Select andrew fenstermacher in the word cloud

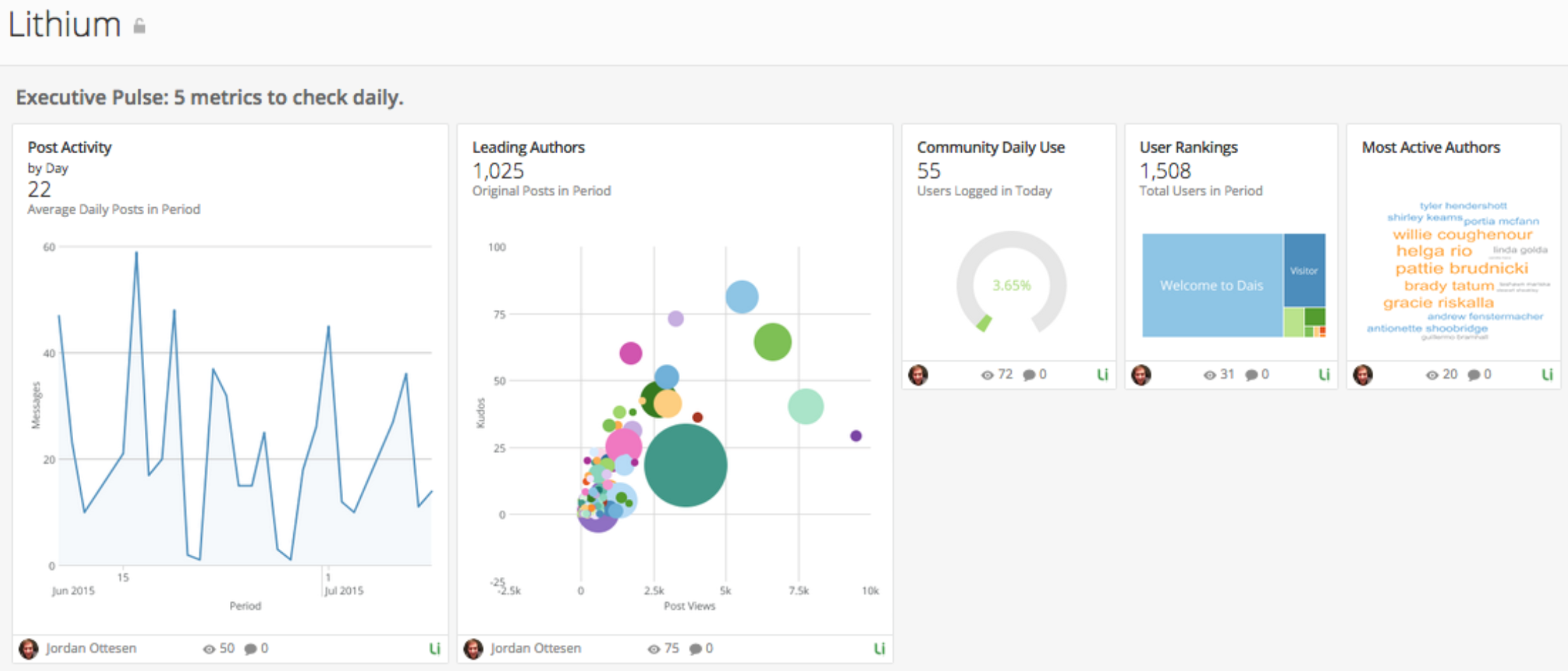pos(1485,317)
